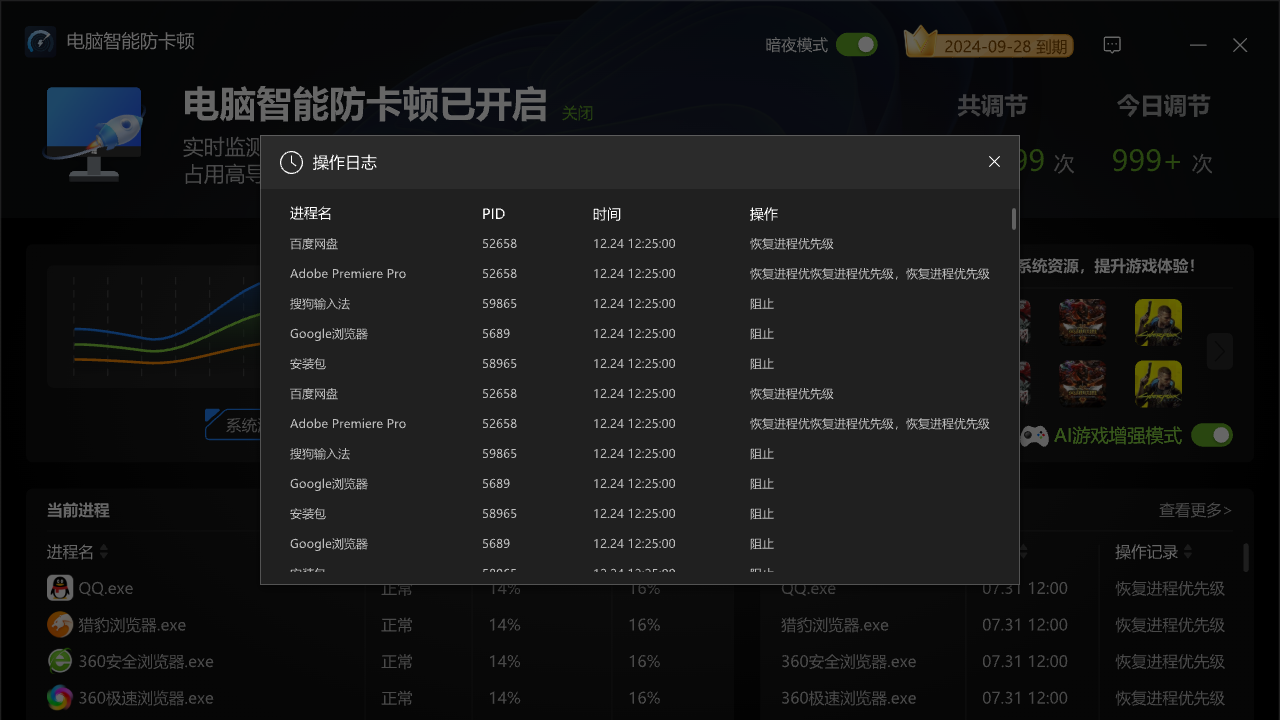Image resolution: width=1280 pixels, height=720 pixels.
Task: Click the 电脑智能防卡顿 app logo
Action: (40, 41)
